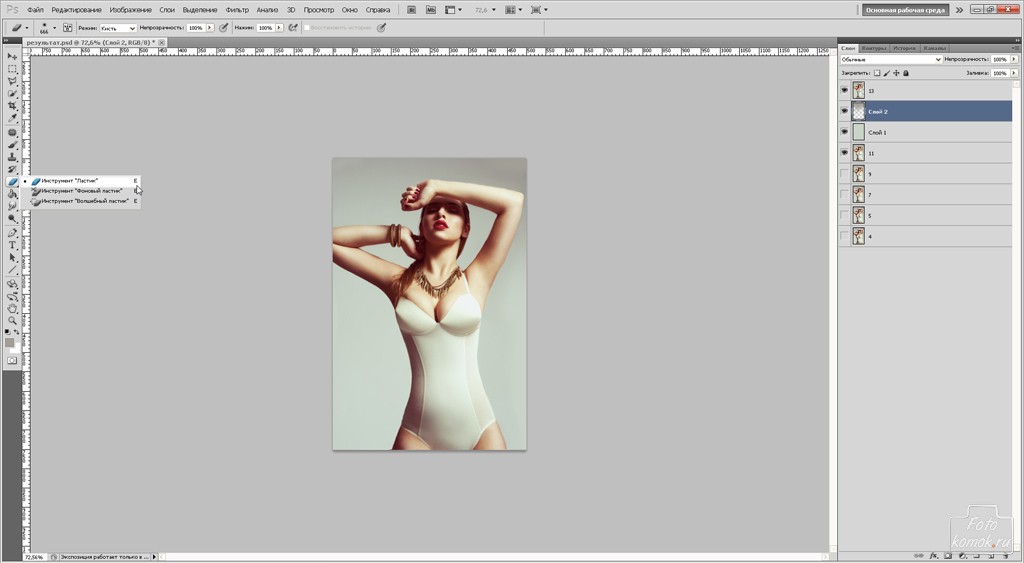This screenshot has height=563, width=1024.
Task: Click the lock-all padlock icon in Layers
Action: 906,73
